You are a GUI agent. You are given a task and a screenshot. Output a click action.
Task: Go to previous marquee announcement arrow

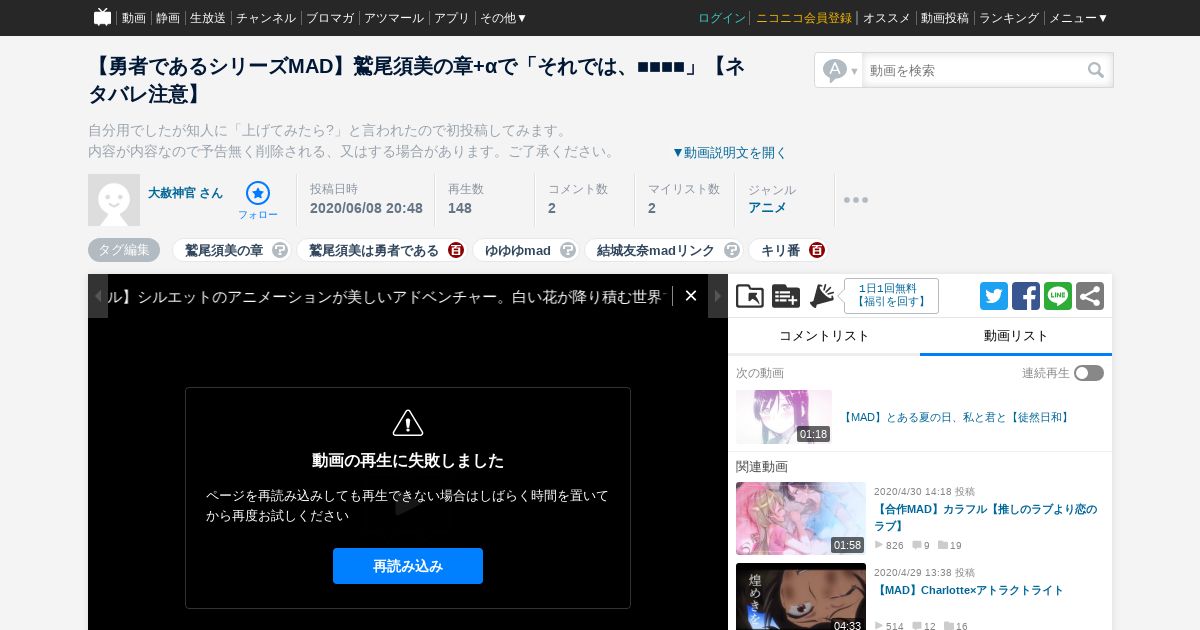(x=98, y=296)
